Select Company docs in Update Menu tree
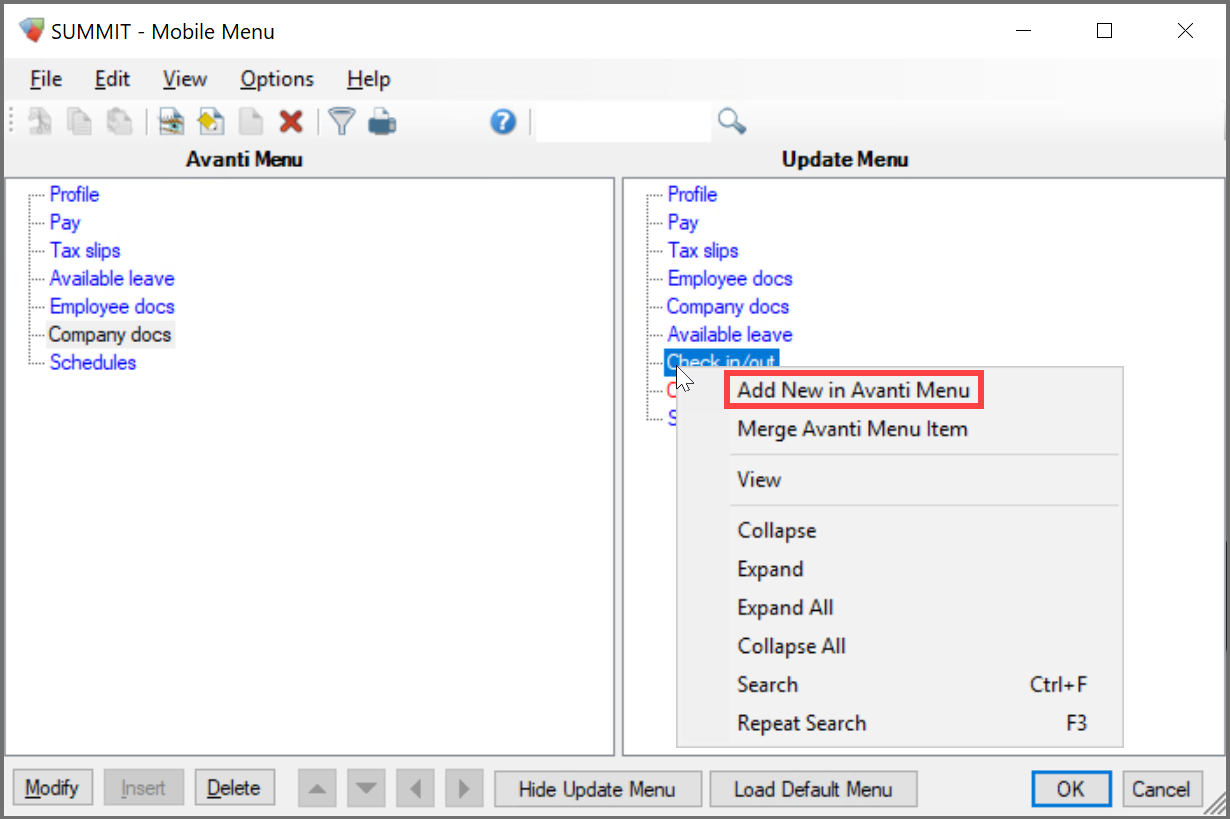This screenshot has width=1230, height=819. tap(728, 306)
